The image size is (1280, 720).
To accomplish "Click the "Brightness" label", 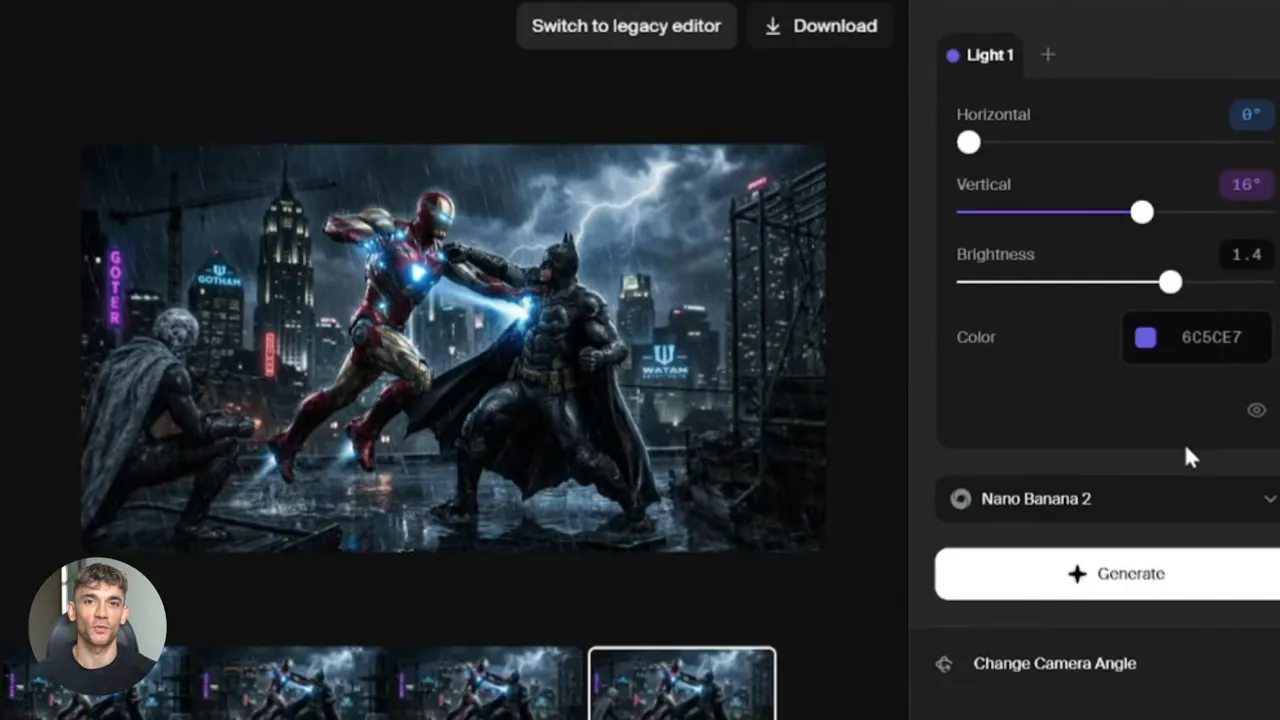I will click(995, 255).
